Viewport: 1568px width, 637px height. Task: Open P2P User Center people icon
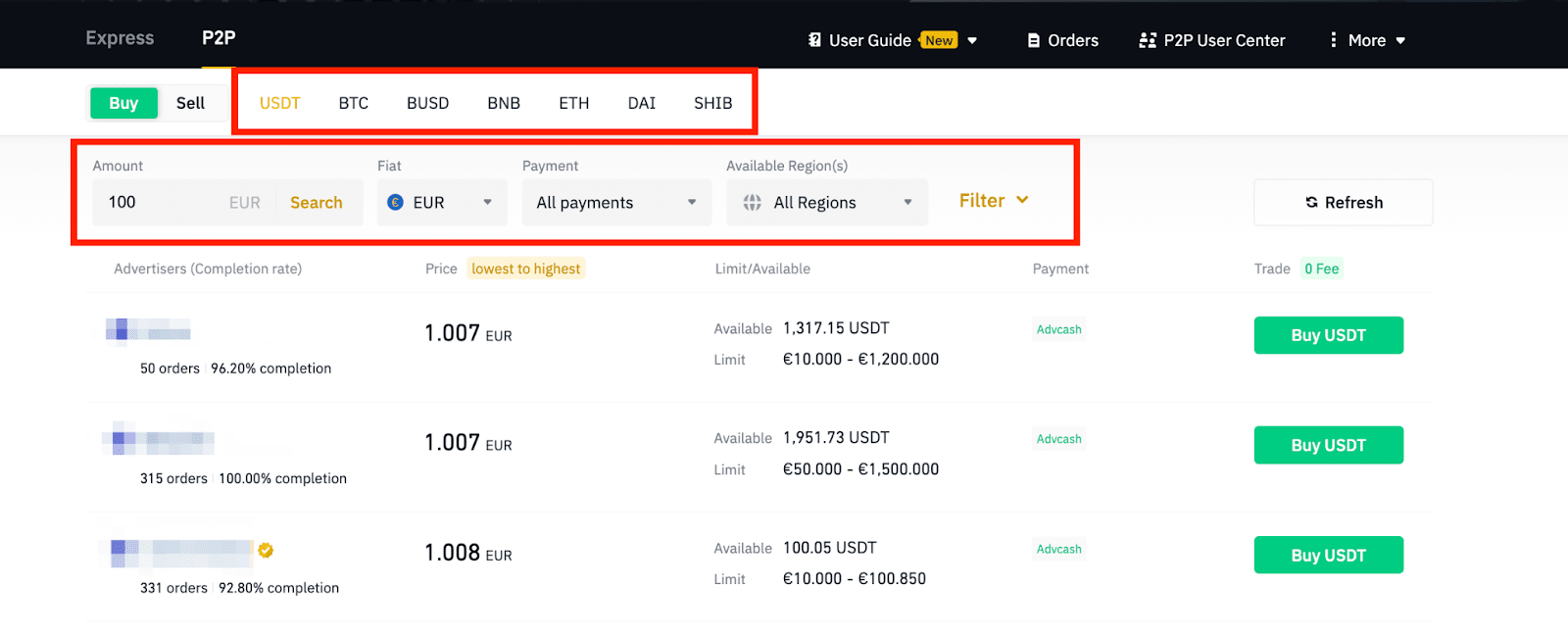[1148, 40]
